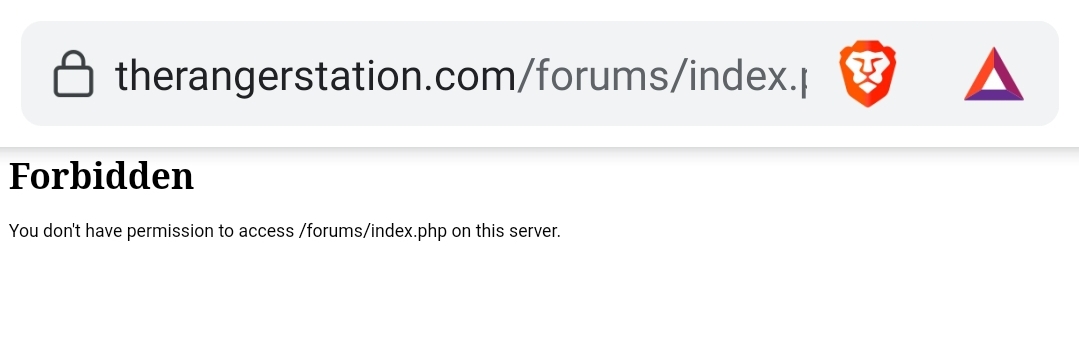
Task: Click 'index.php' in the body text
Action: pos(409,231)
